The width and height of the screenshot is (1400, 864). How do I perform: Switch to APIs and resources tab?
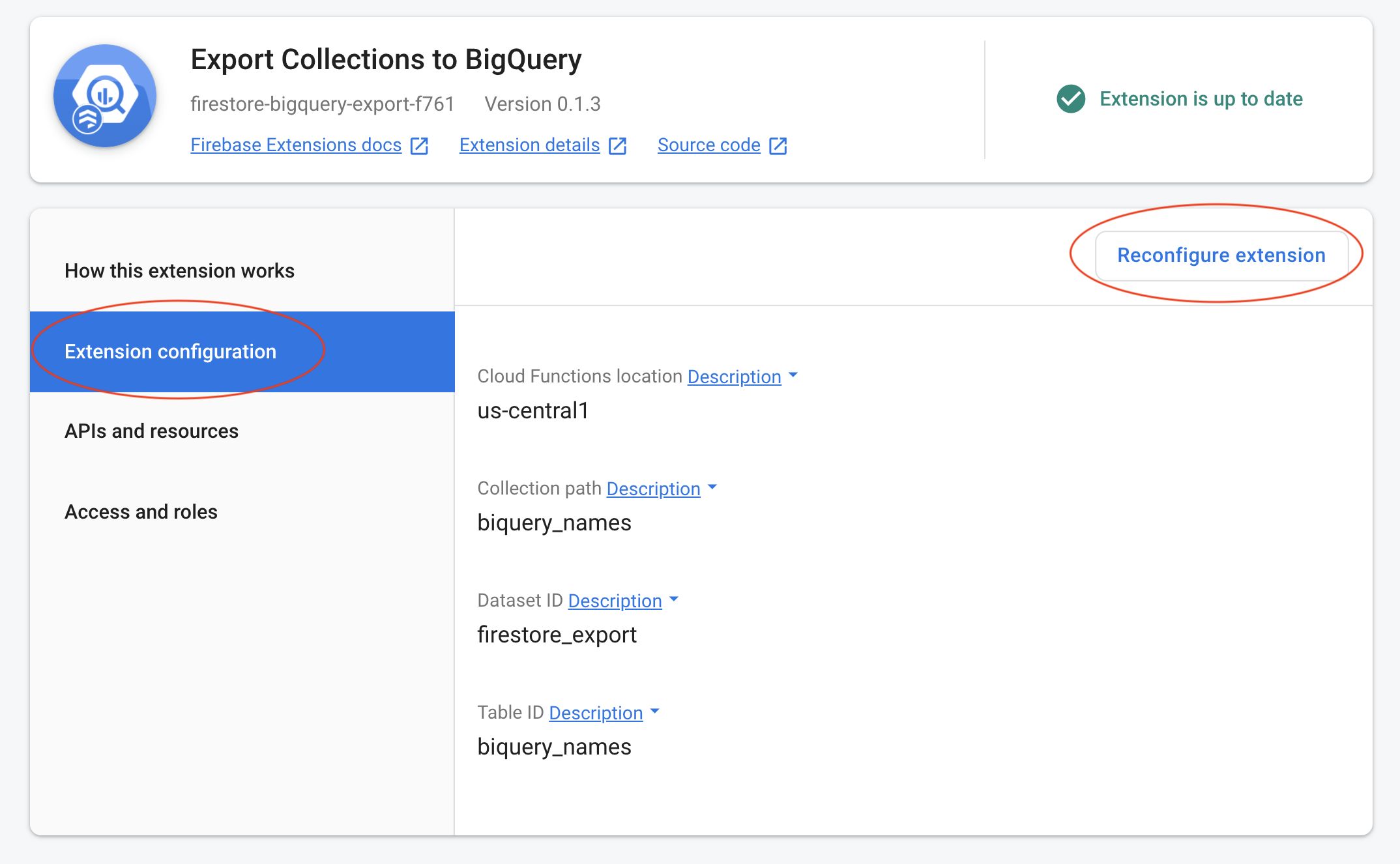242,431
